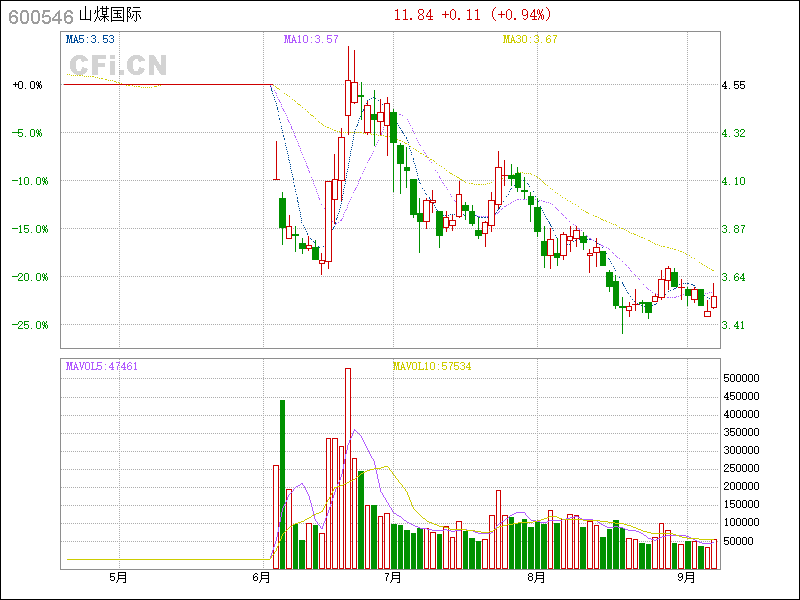Click the 3.41 price axis label
The height and width of the screenshot is (600, 800).
(733, 325)
